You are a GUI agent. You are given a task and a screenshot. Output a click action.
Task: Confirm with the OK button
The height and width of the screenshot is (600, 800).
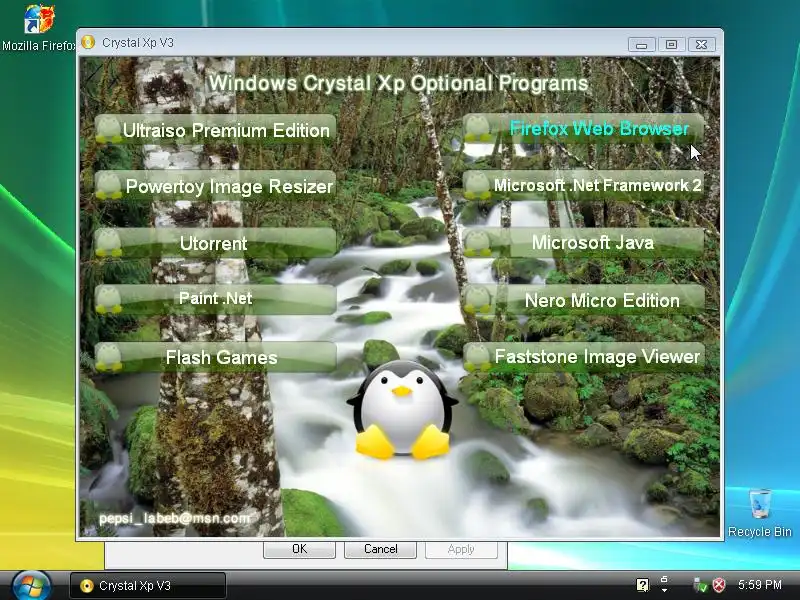tap(299, 549)
